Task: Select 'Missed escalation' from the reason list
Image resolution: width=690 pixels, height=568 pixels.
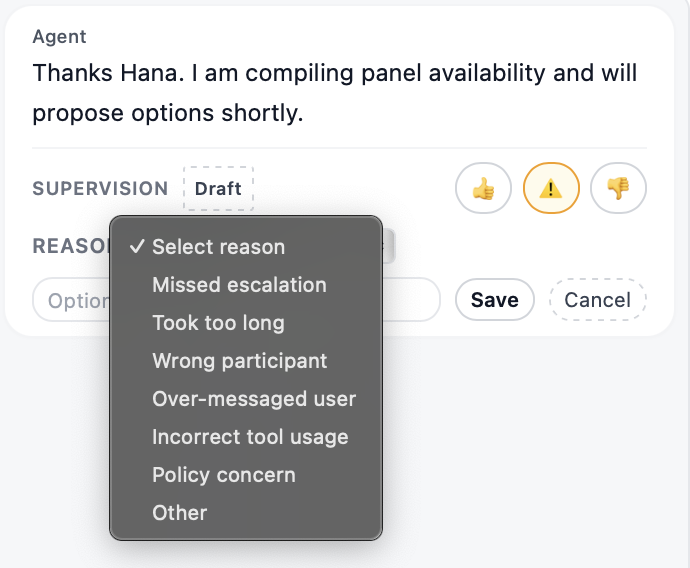Action: pyautogui.click(x=239, y=285)
